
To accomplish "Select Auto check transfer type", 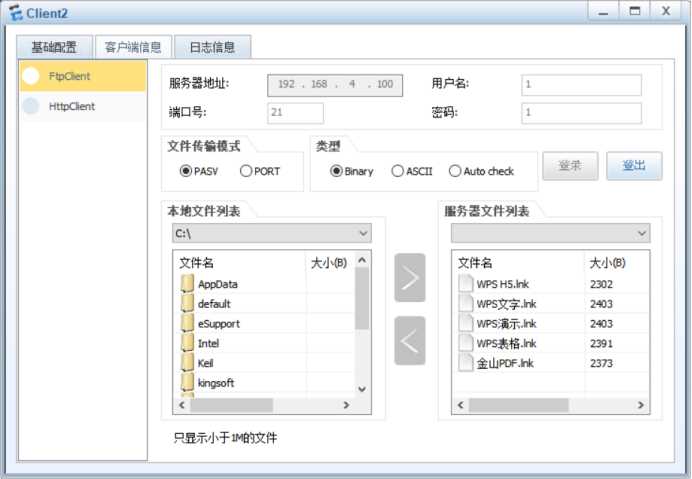I will [455, 171].
